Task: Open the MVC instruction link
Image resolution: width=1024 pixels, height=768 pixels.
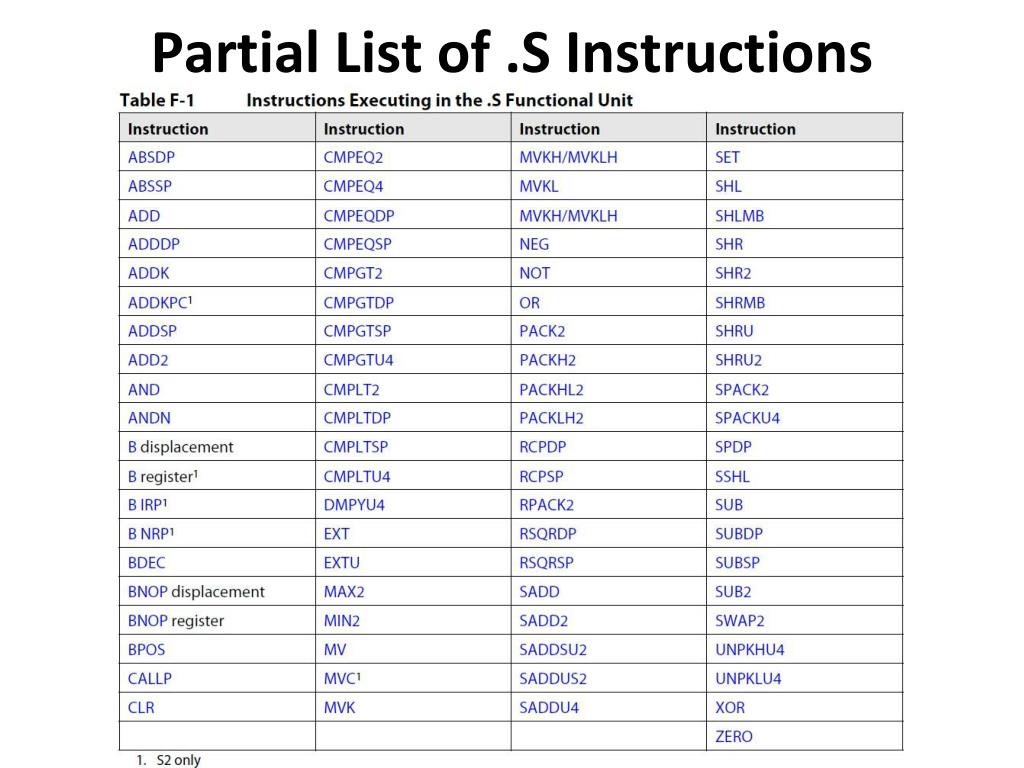Action: coord(342,679)
